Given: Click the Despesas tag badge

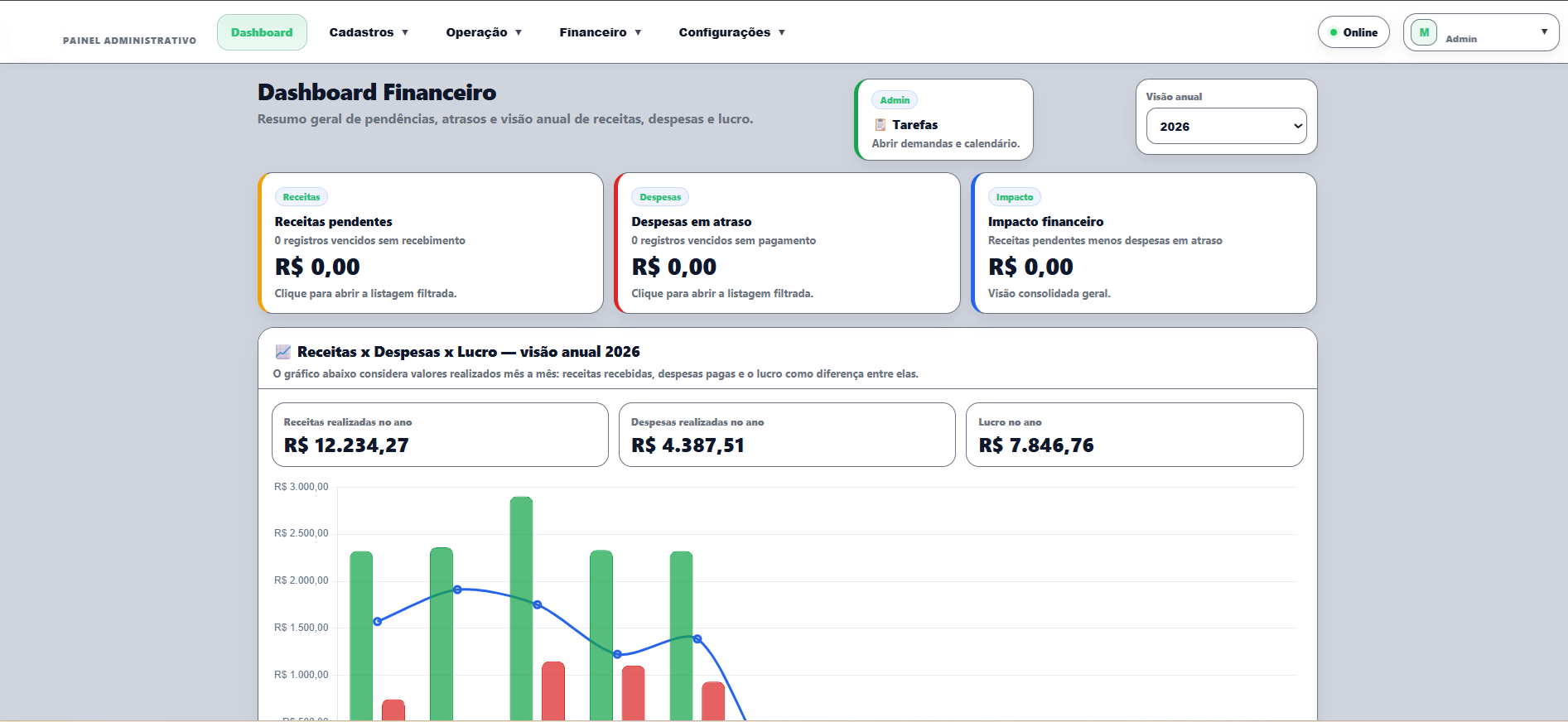Looking at the screenshot, I should click(660, 197).
